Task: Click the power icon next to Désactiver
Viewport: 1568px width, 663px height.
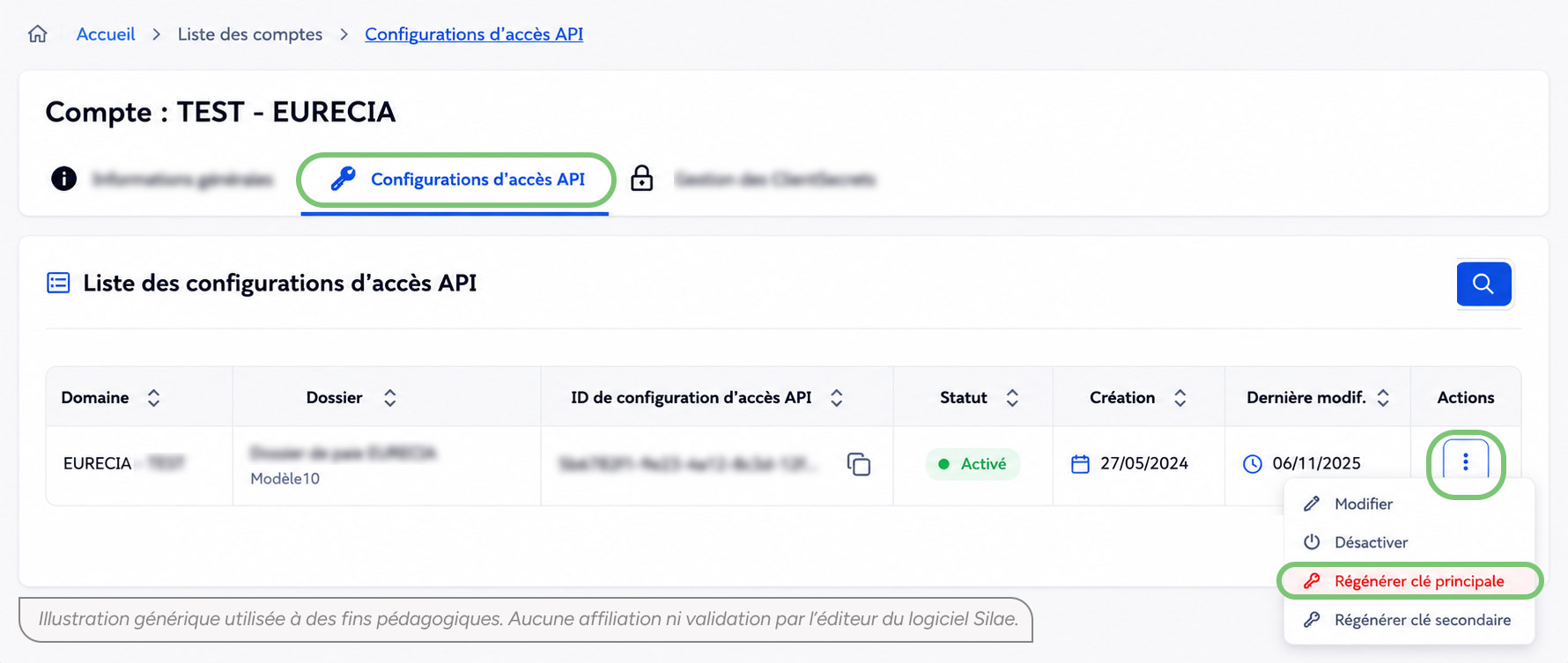Action: coord(1312,542)
